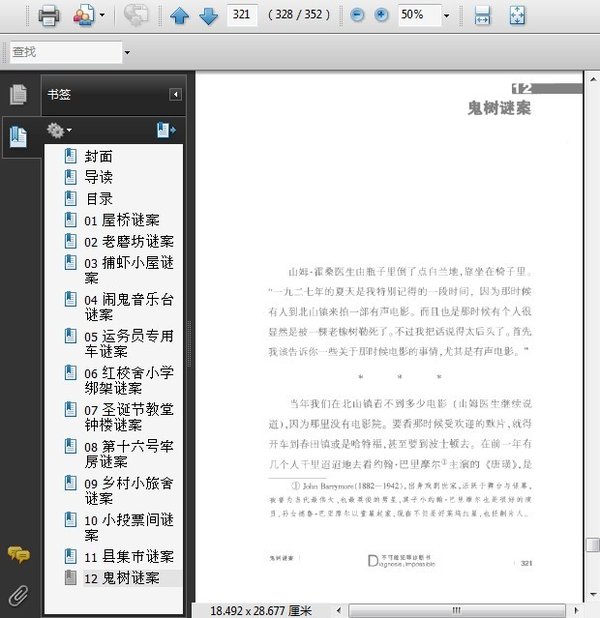The width and height of the screenshot is (600, 618).
Task: Open the attachments paperclip panel
Action: pos(17,595)
